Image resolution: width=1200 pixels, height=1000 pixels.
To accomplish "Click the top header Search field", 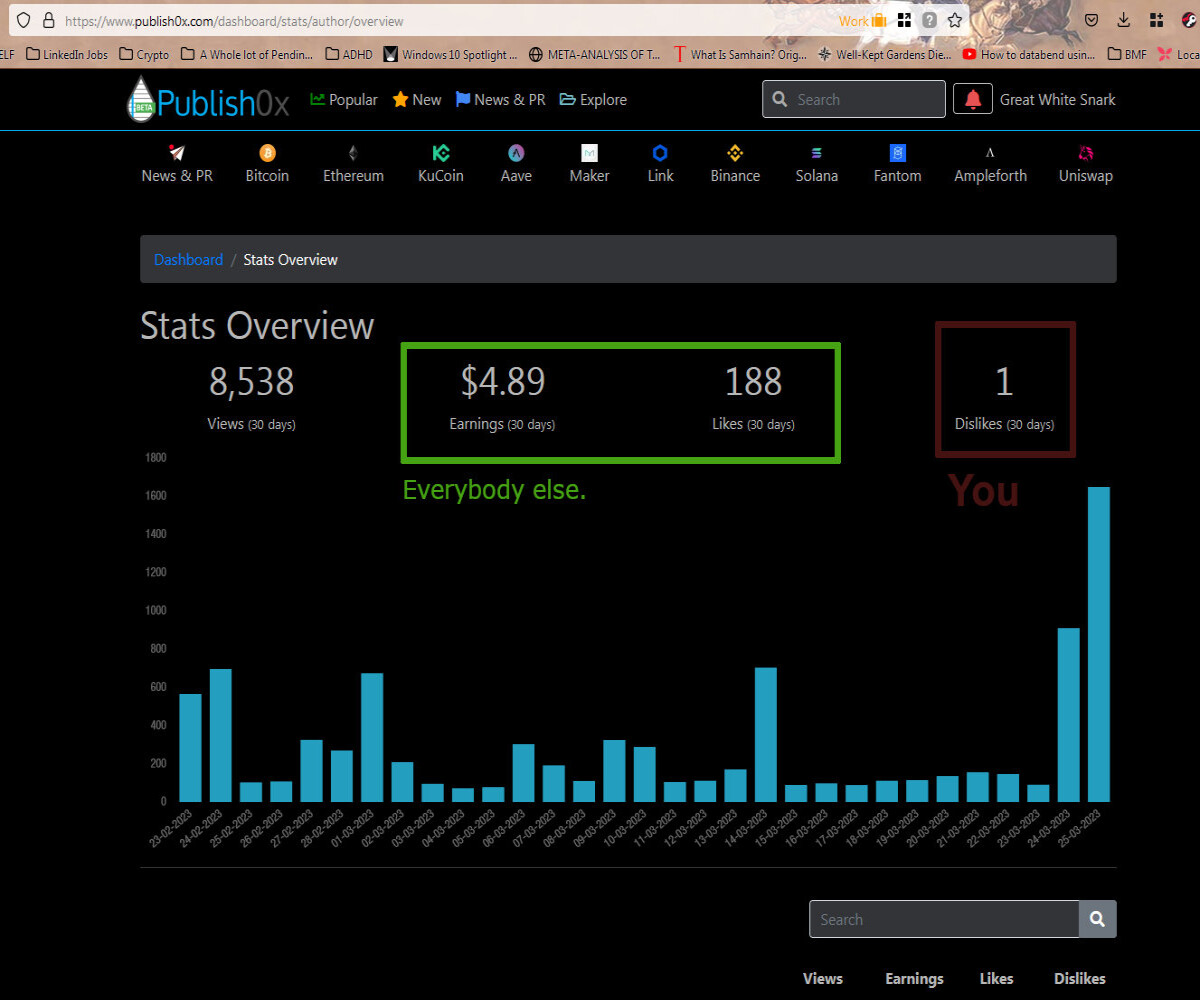I will [853, 99].
